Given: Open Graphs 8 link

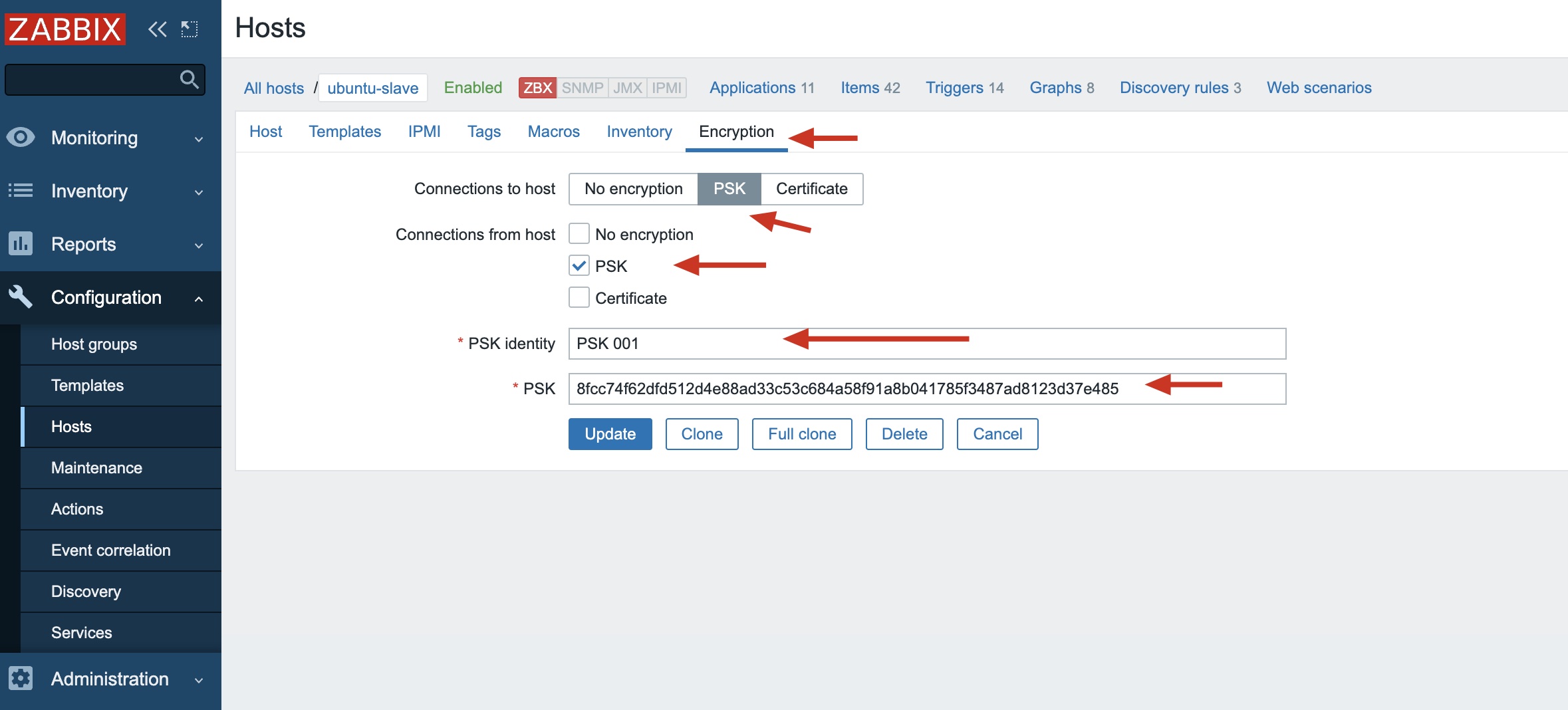Looking at the screenshot, I should 1062,88.
